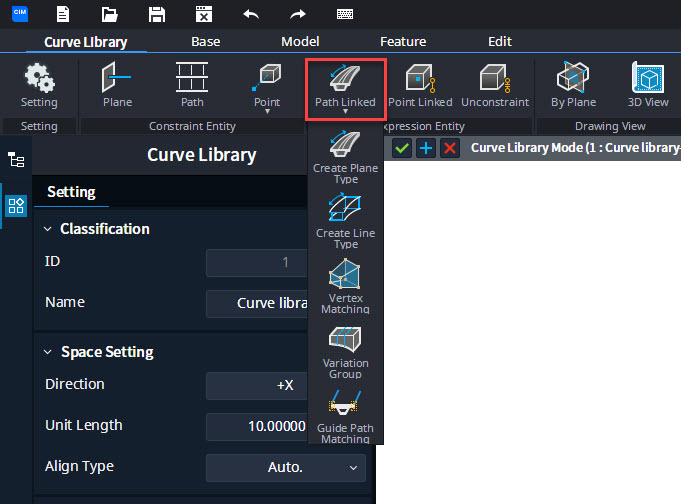
Task: Click the Unit Length value field
Action: (x=257, y=426)
